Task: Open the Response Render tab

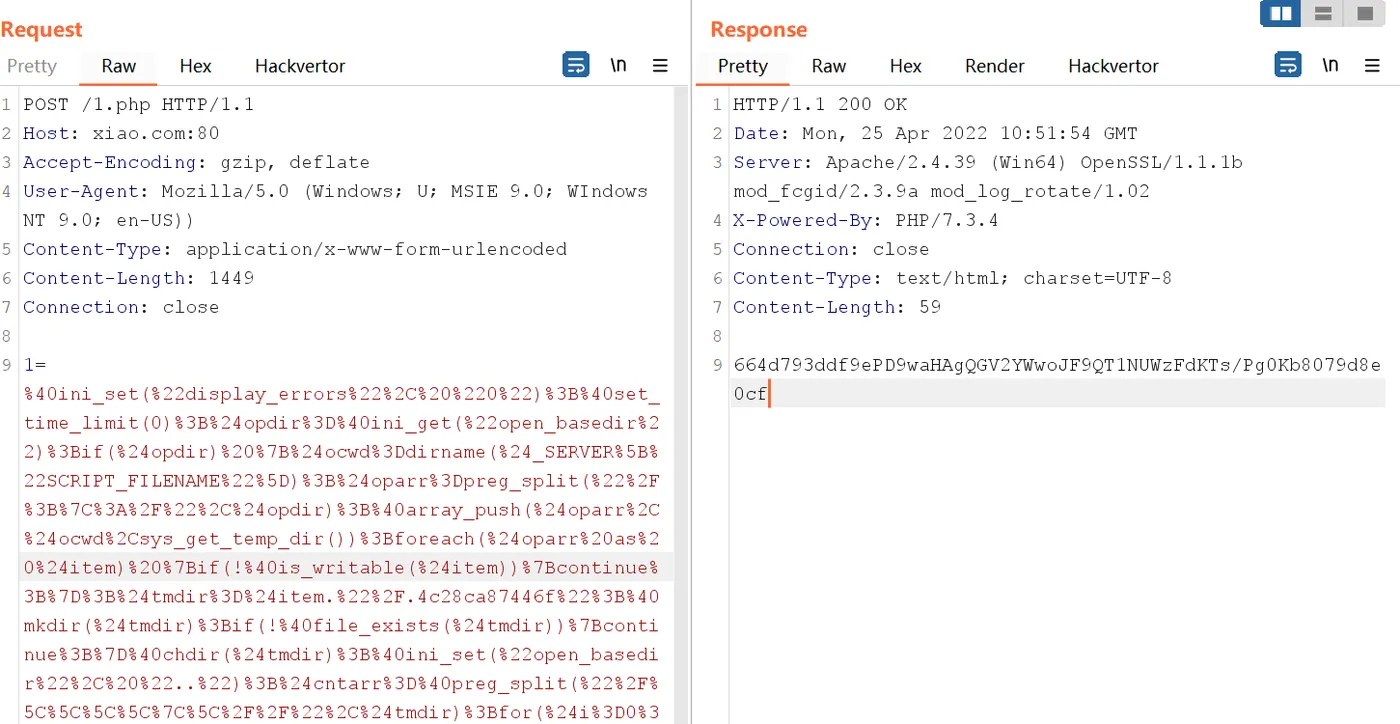Action: click(x=994, y=66)
